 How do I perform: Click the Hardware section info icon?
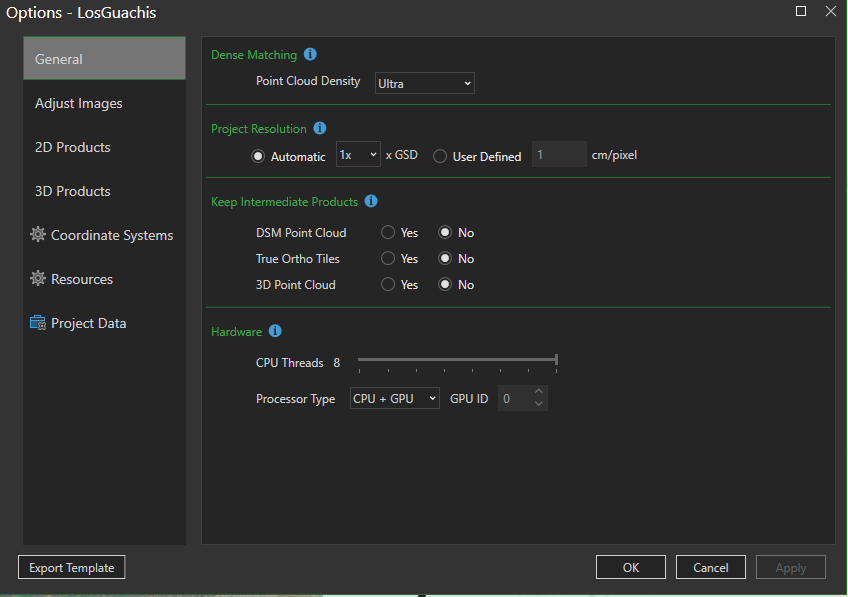(275, 331)
